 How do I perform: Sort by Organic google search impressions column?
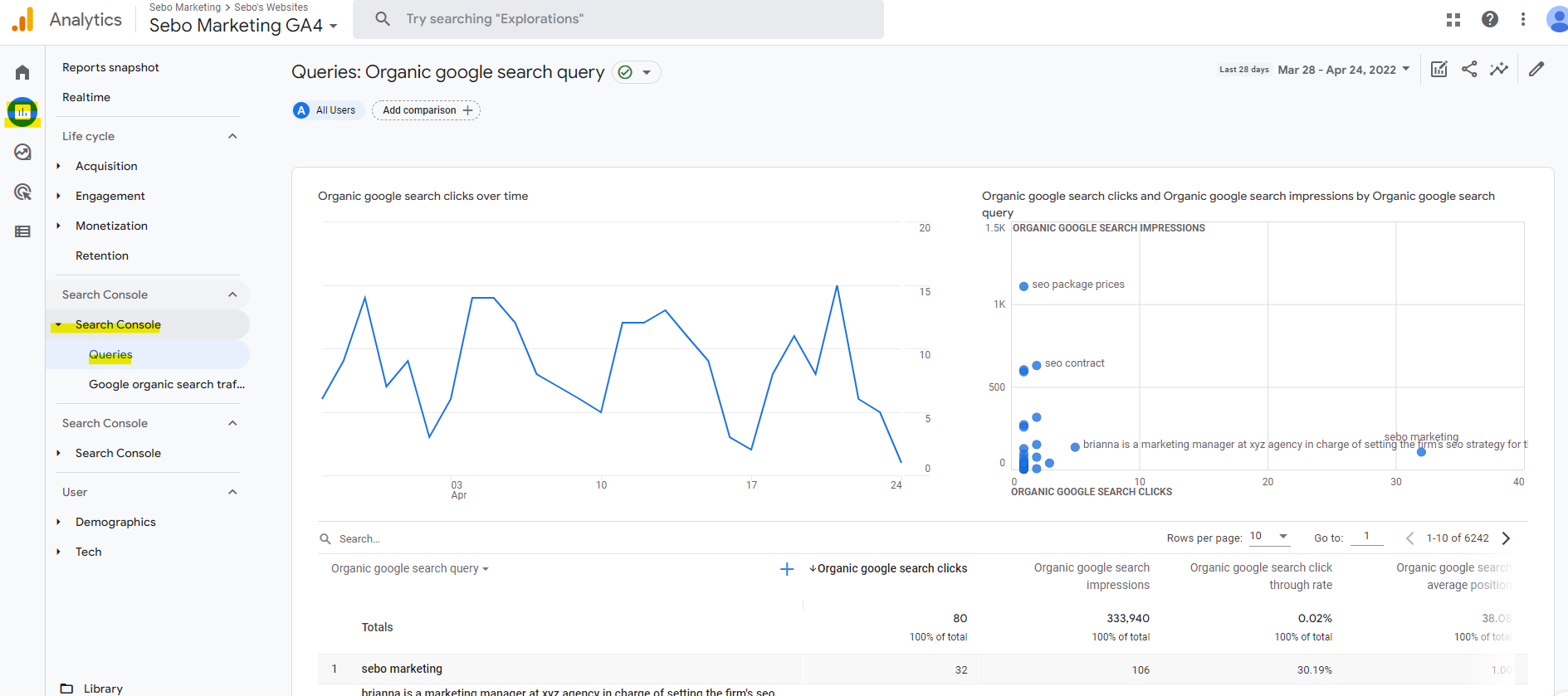(1092, 576)
